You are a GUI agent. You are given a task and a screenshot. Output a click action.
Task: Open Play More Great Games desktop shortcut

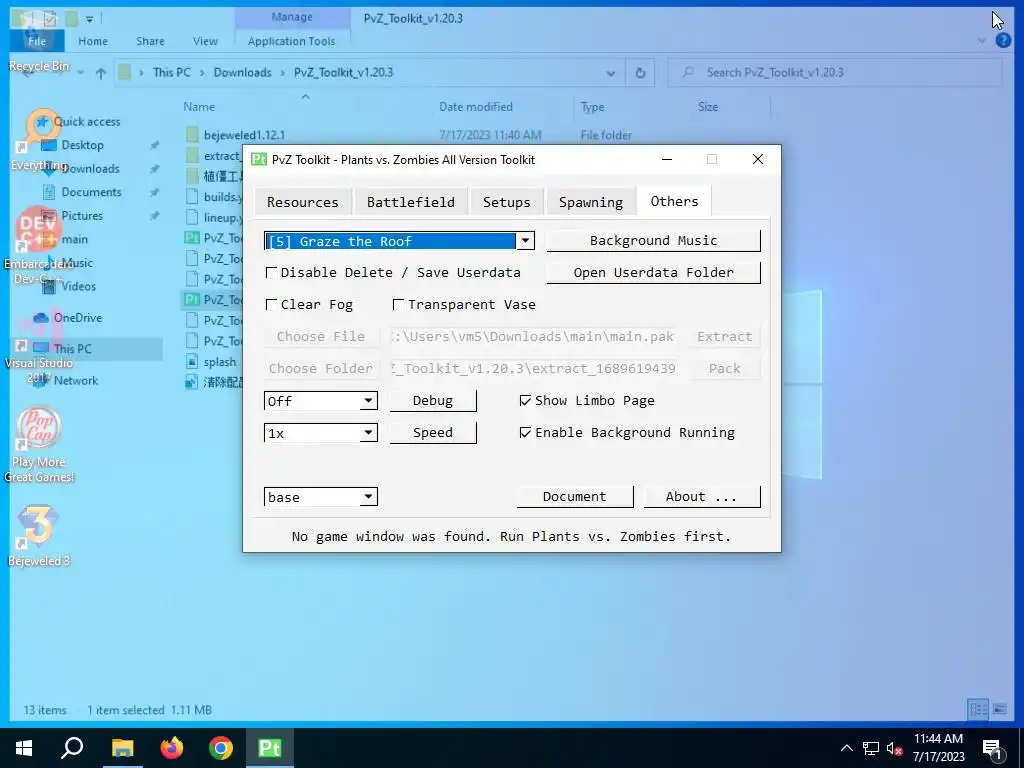(x=39, y=445)
